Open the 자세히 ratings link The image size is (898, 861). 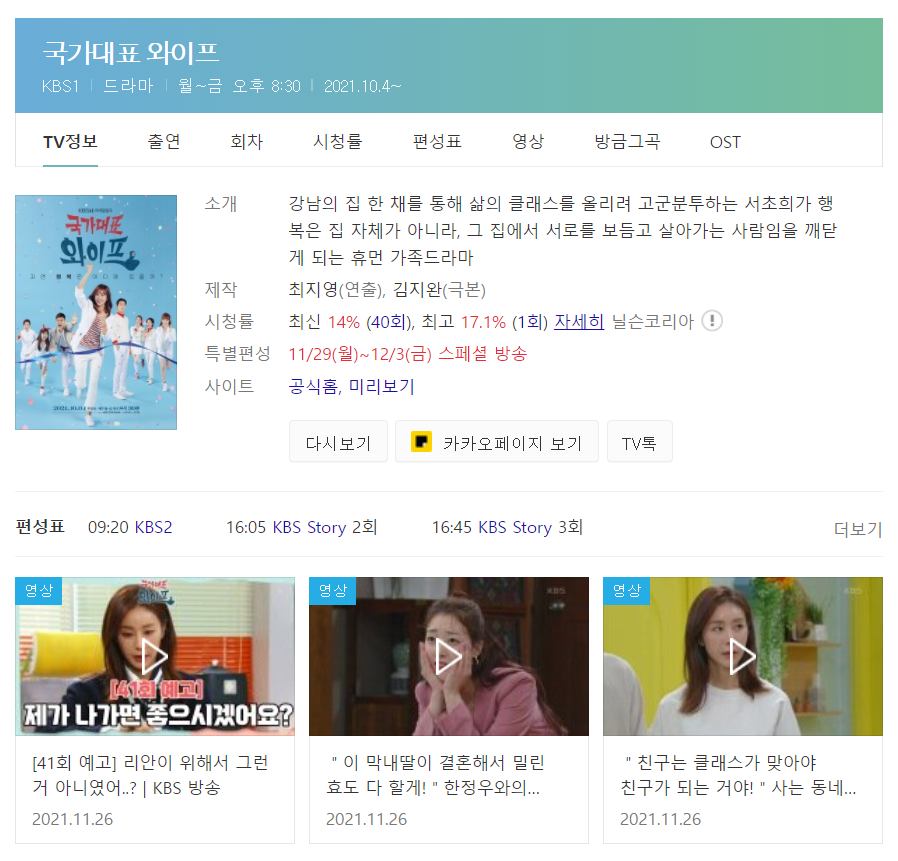click(579, 322)
